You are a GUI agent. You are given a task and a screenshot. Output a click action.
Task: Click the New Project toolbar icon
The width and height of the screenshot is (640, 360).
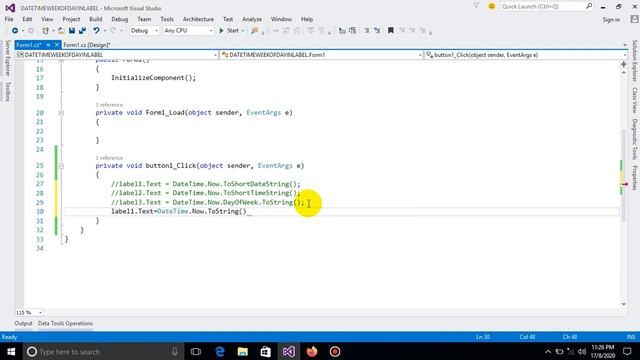[x=45, y=31]
